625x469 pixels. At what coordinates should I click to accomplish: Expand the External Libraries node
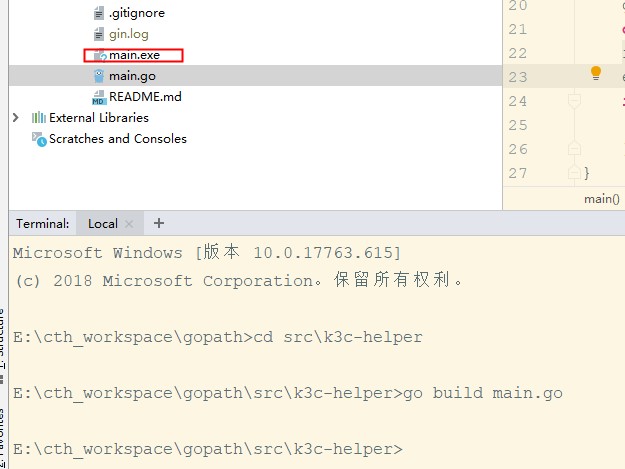(16, 118)
